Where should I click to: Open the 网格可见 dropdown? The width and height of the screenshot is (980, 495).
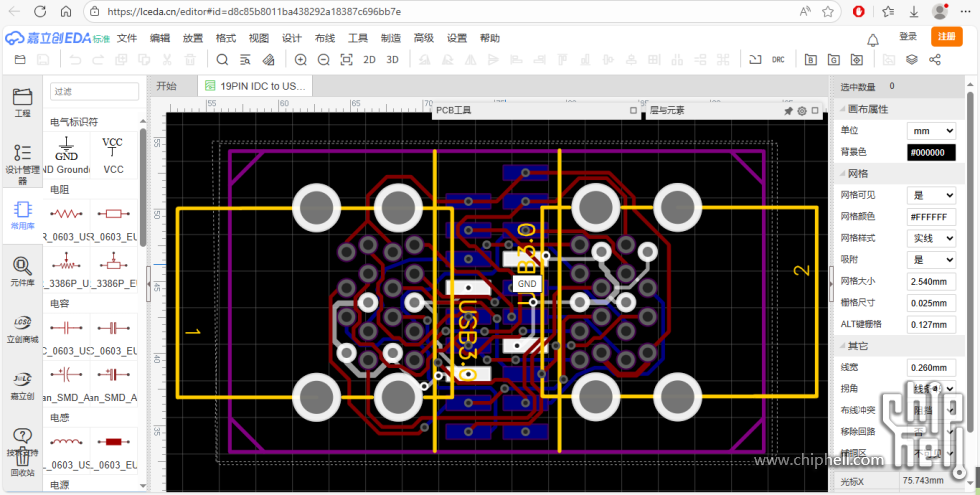point(931,195)
